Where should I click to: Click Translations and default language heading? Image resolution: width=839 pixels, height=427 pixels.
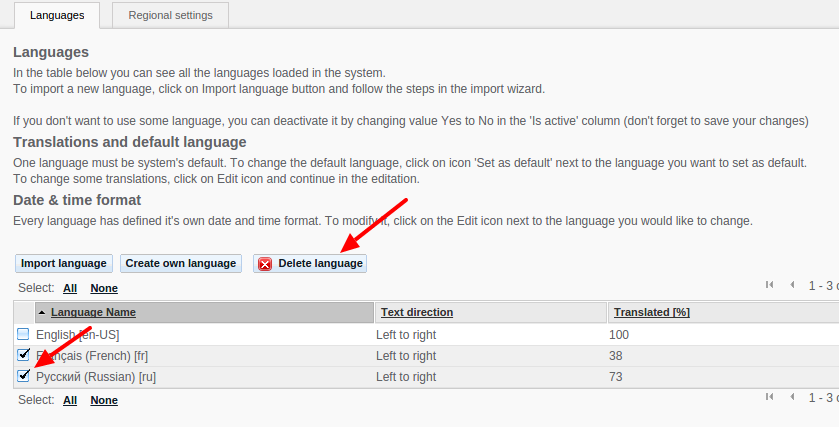129,142
